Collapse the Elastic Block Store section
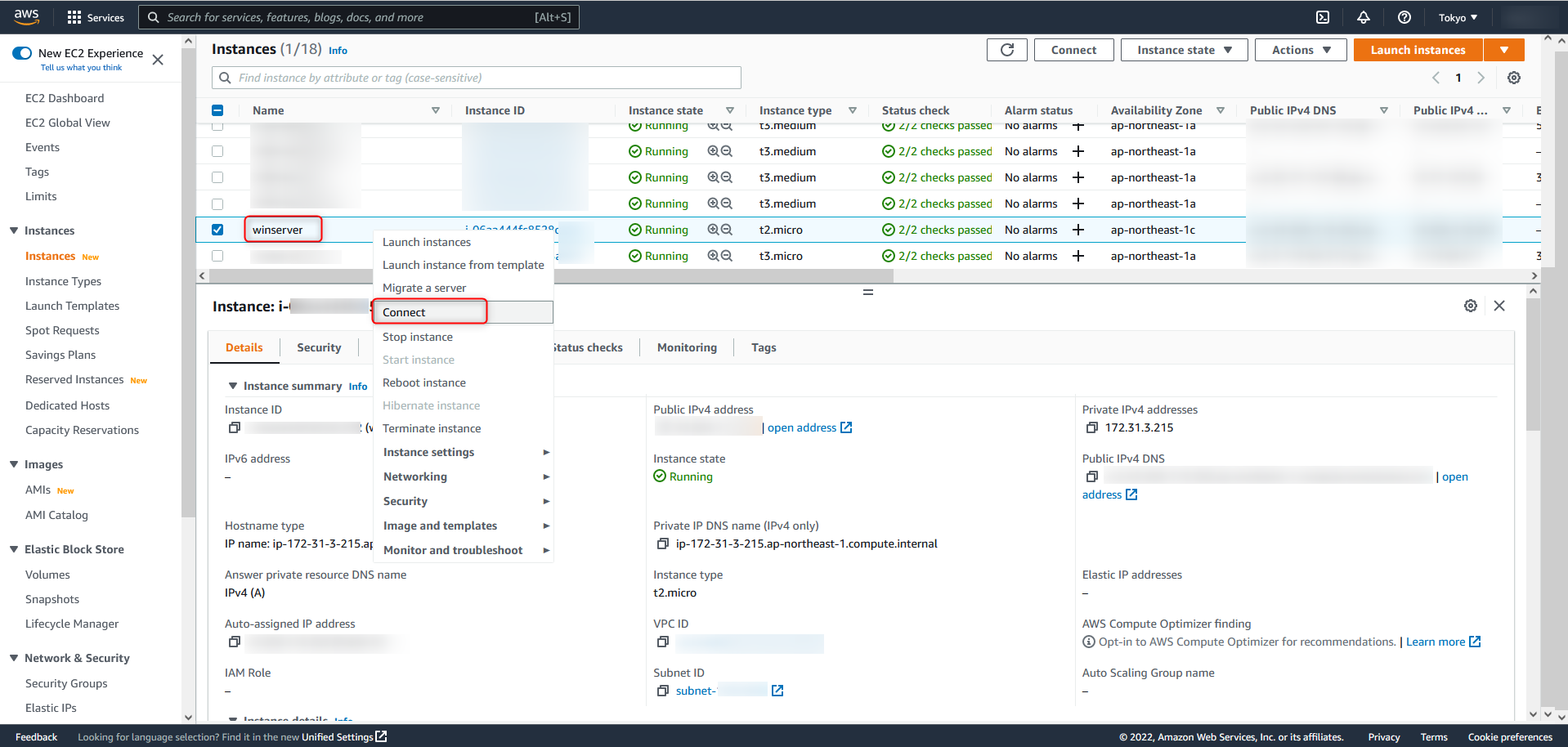The image size is (1568, 747). coord(14,549)
